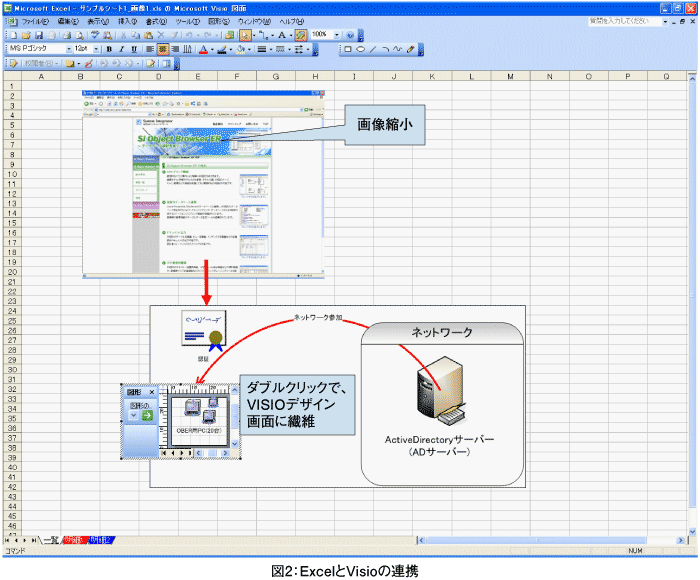The width and height of the screenshot is (700, 580).
Task: Open the ヘルプ(H) menu
Action: (x=292, y=21)
